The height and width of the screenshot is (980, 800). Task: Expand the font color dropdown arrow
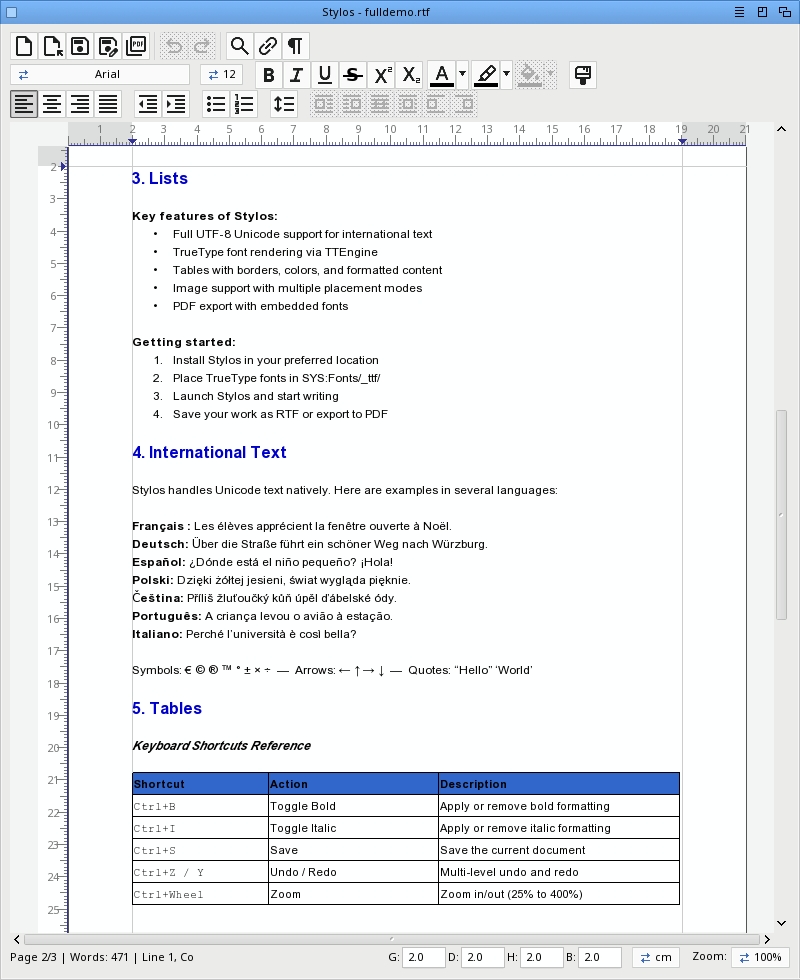click(462, 75)
